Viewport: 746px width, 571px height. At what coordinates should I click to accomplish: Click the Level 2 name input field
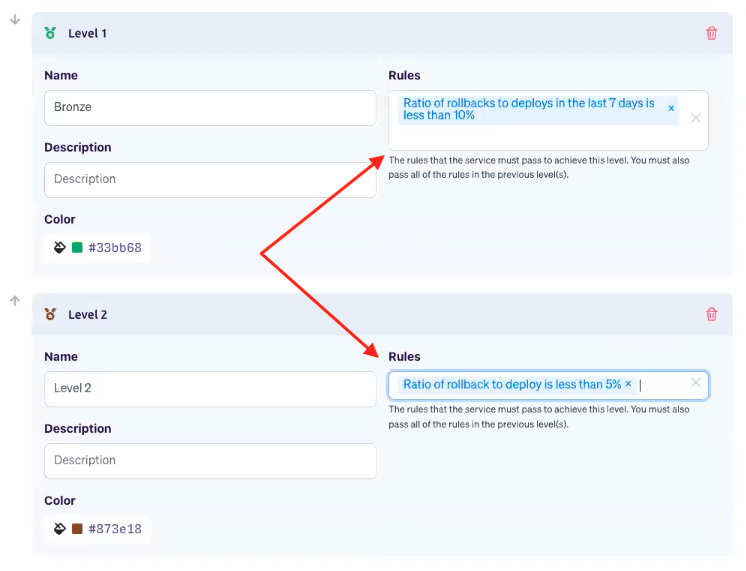click(x=210, y=389)
